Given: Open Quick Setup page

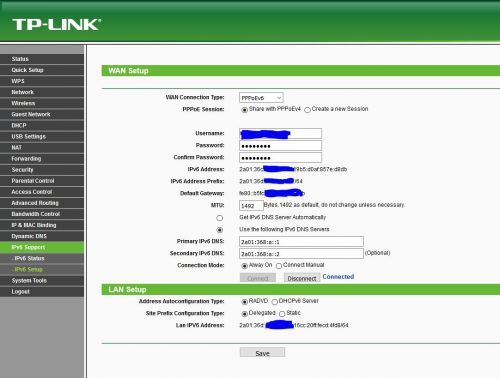Looking at the screenshot, I should click(x=42, y=70).
